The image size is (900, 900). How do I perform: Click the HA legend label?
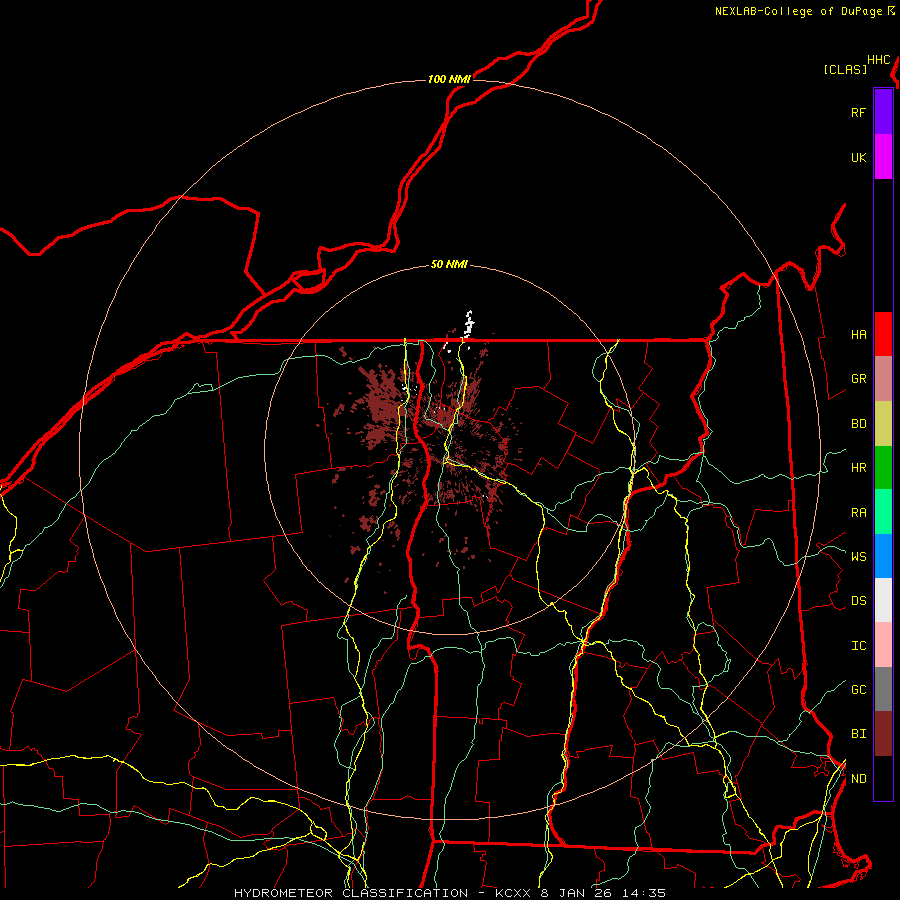(858, 334)
